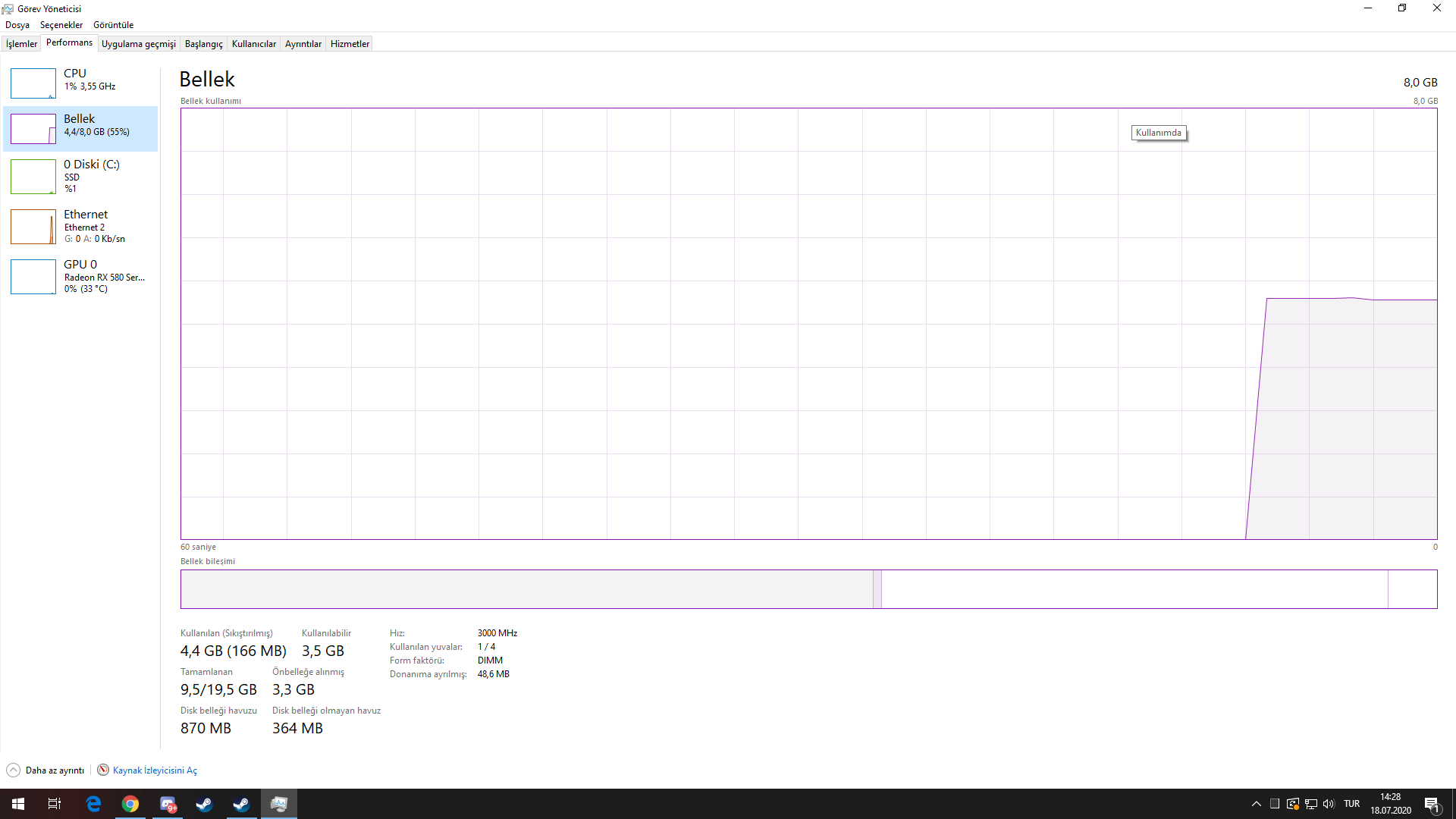Screen dimensions: 1456x819
Task: Click the 48,6 MB hardware reserved value
Action: (494, 674)
